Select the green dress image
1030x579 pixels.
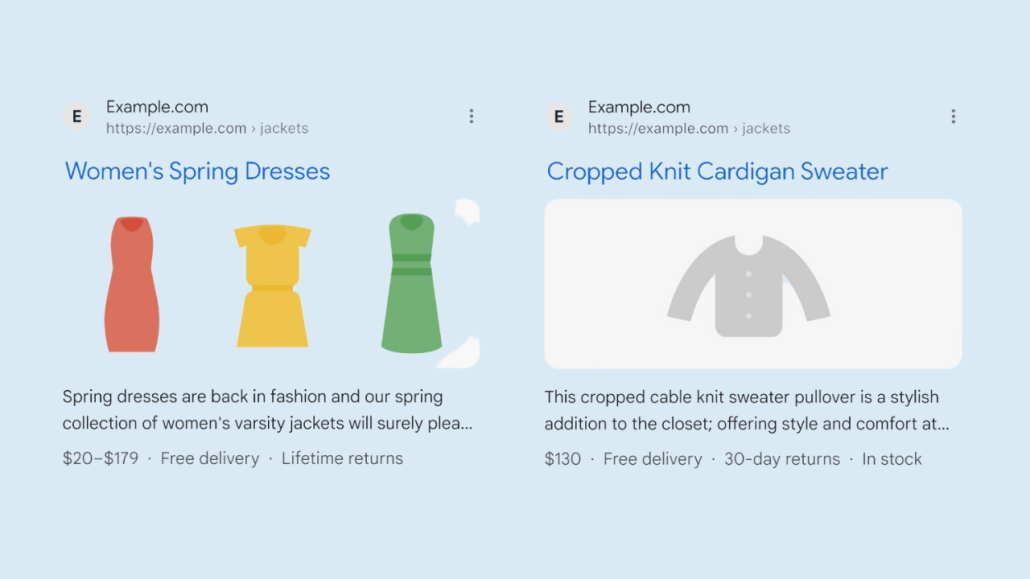tap(411, 283)
